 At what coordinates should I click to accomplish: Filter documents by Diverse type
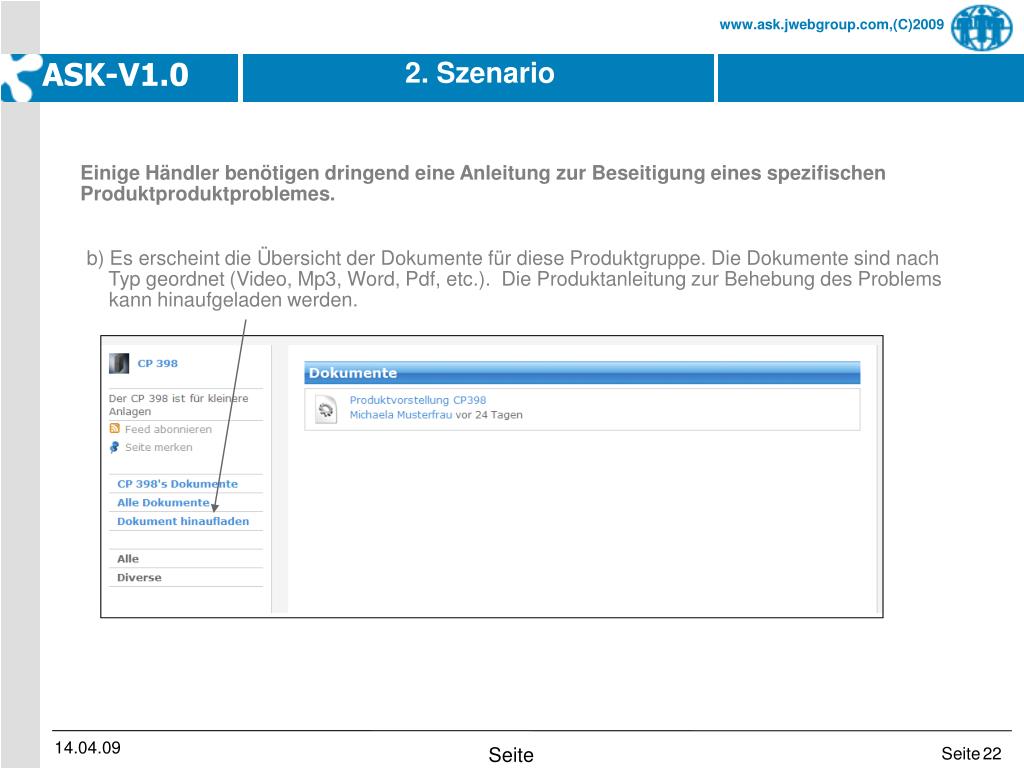tap(139, 577)
